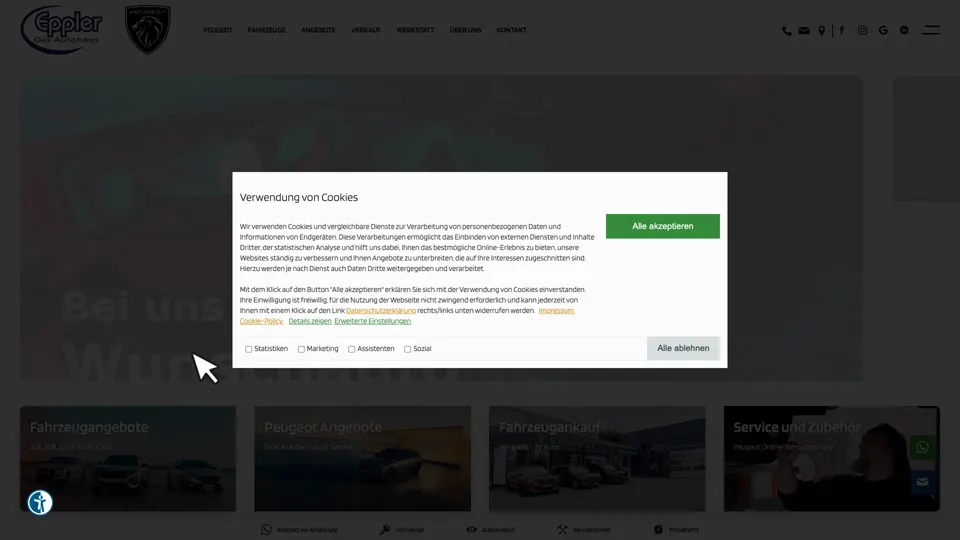Click the Peugeot lion shield logo

148,29
